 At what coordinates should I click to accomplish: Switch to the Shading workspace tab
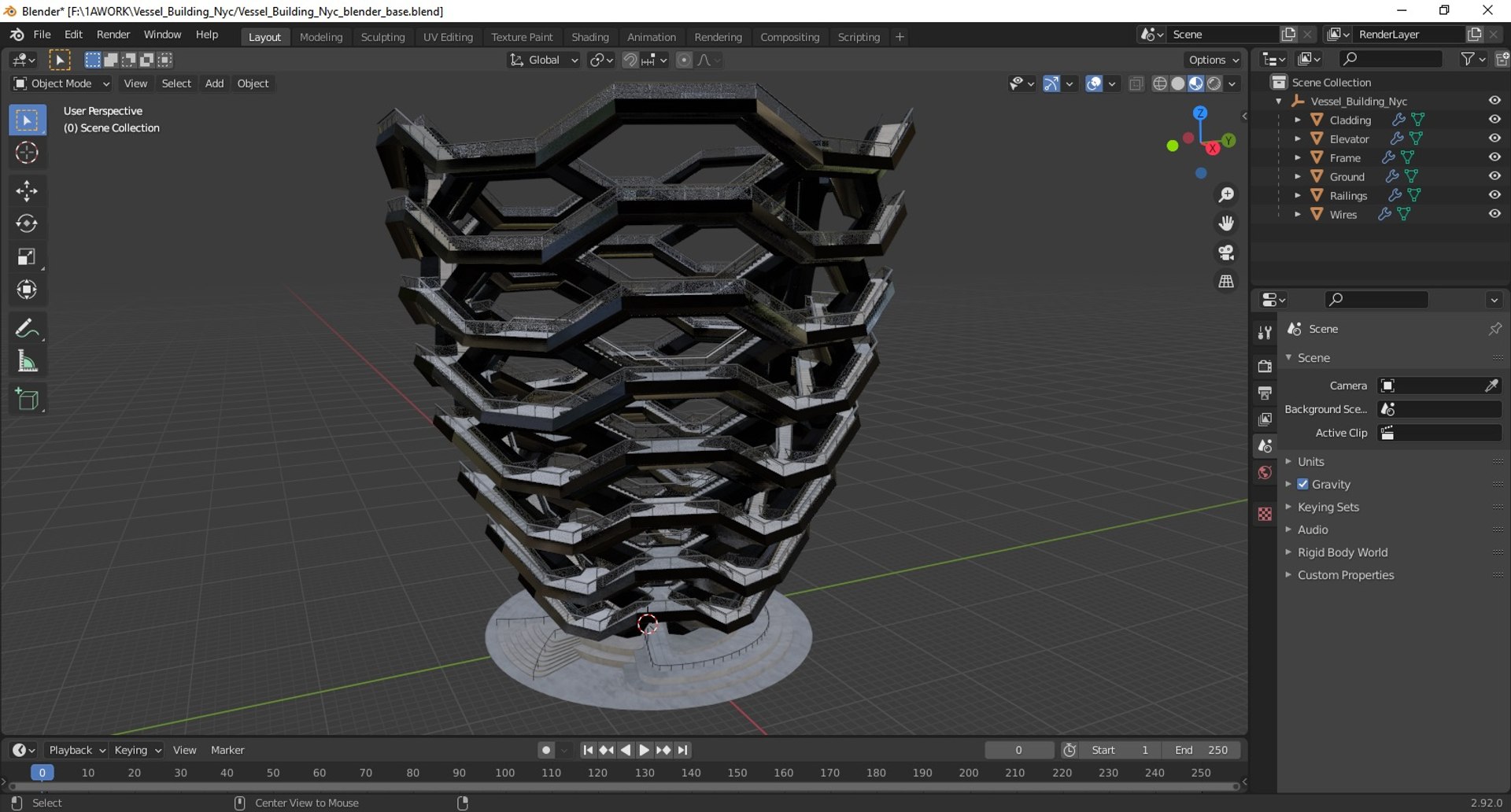[x=590, y=37]
